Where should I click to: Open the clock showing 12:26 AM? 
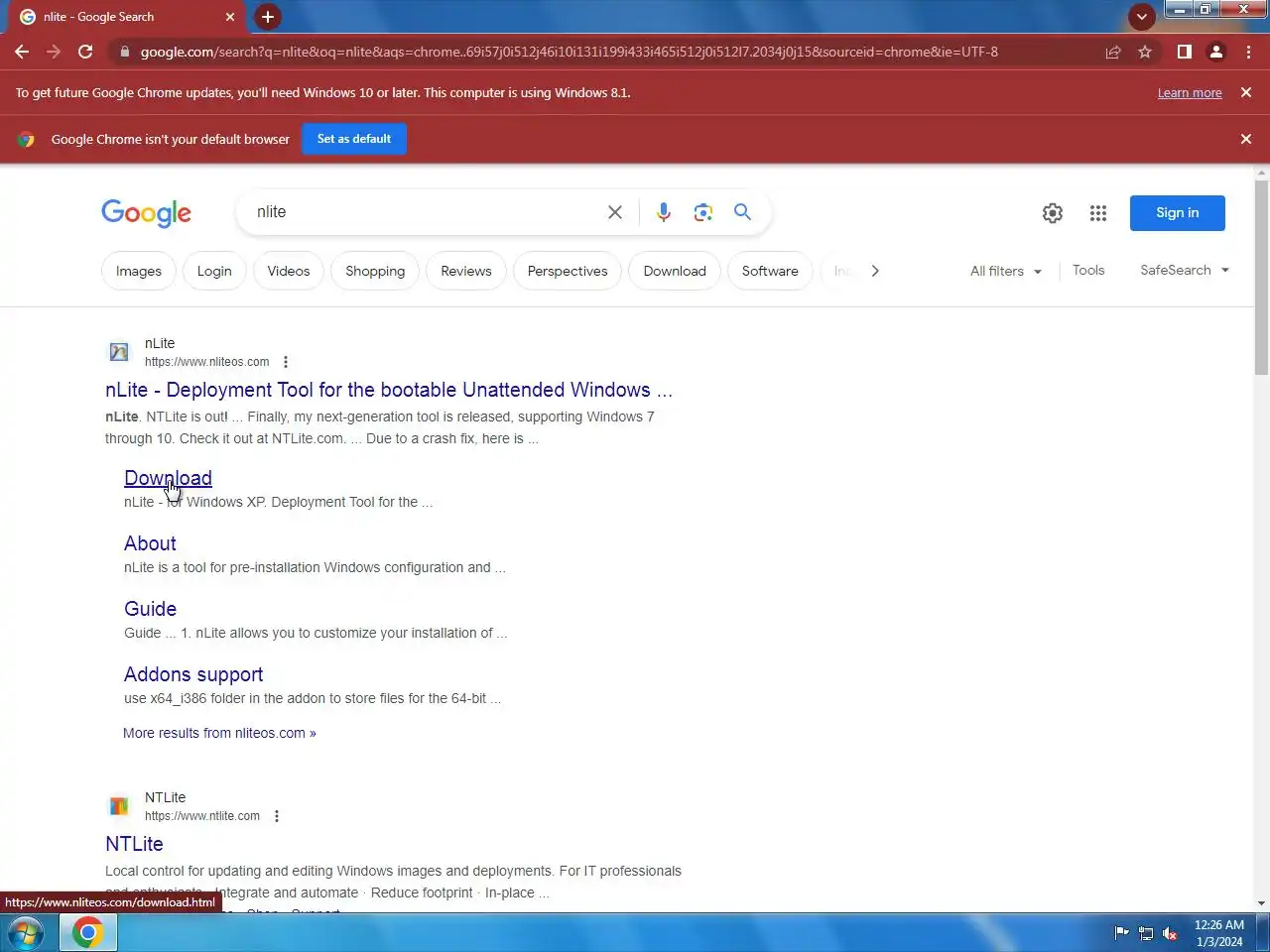[x=1219, y=933]
